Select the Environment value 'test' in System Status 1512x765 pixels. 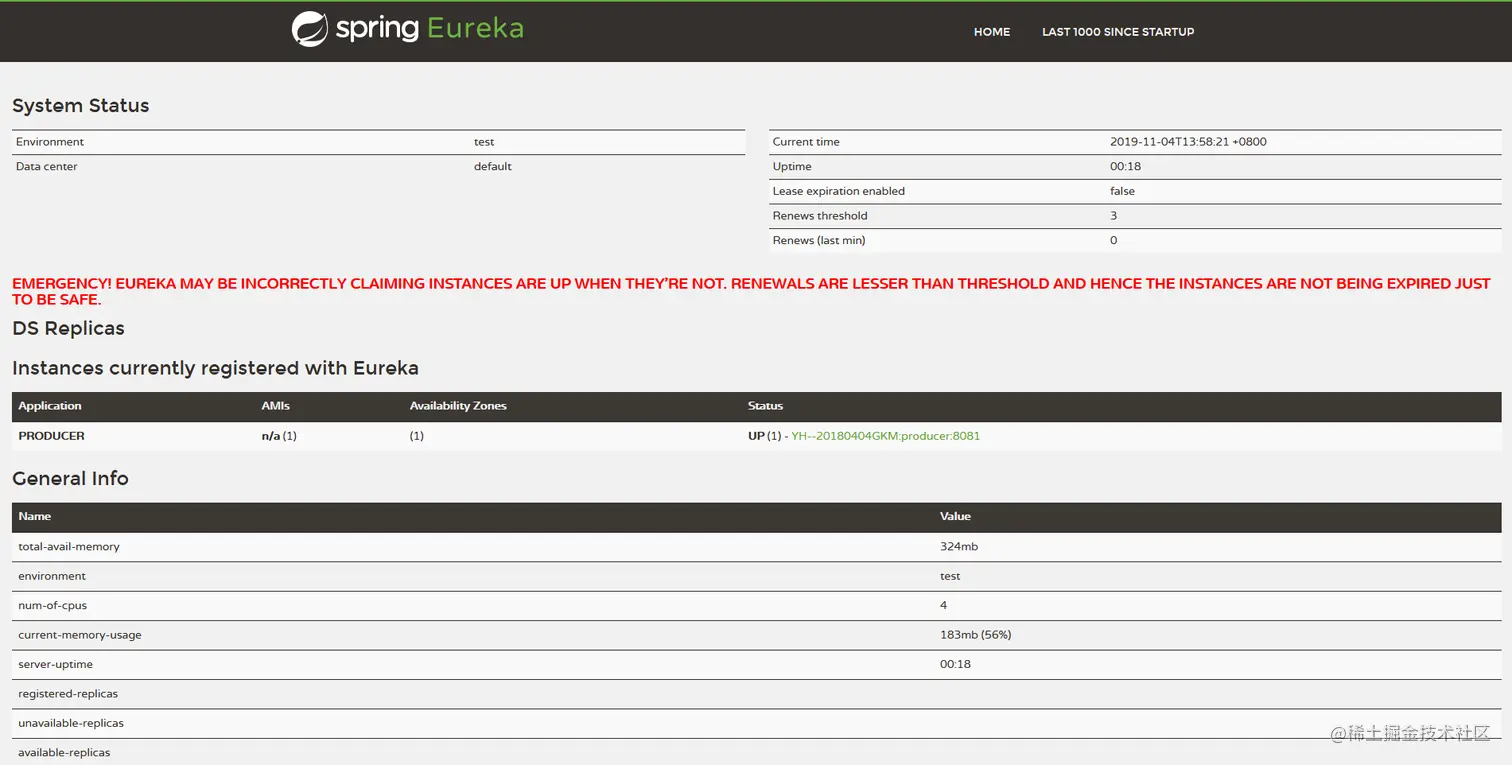point(484,142)
